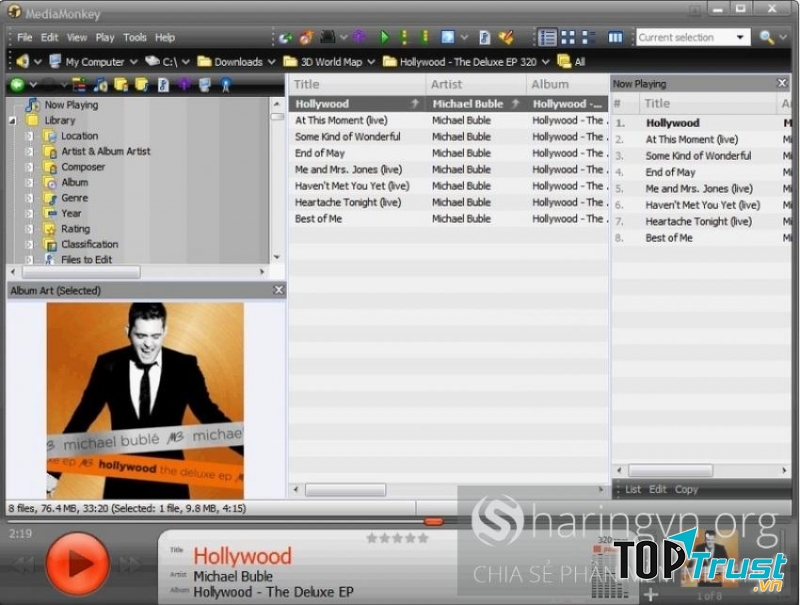Click the purple podcast icon in tree toolbar
Screen dimensions: 800x605
(x=184, y=85)
